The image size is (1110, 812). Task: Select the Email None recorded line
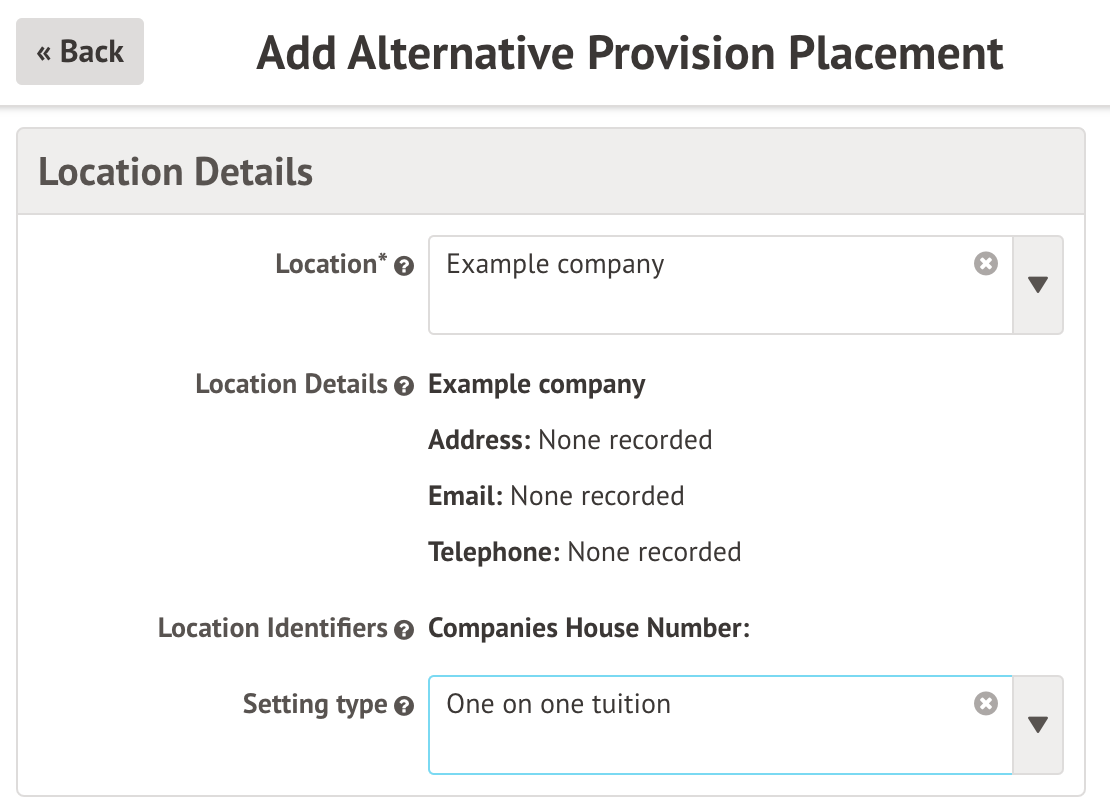(556, 496)
